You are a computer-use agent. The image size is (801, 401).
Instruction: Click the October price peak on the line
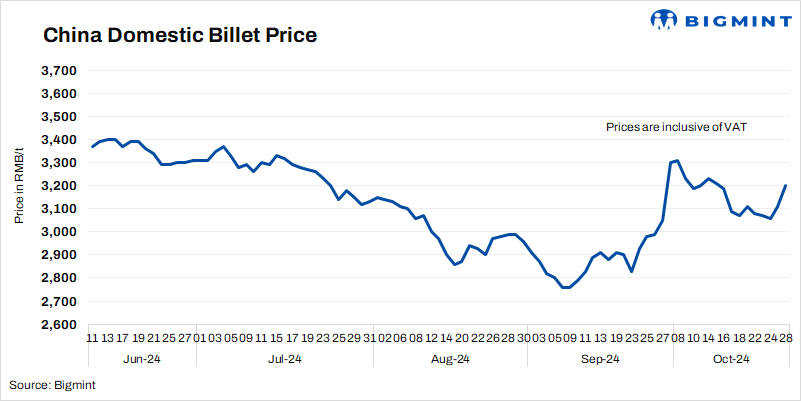point(677,160)
